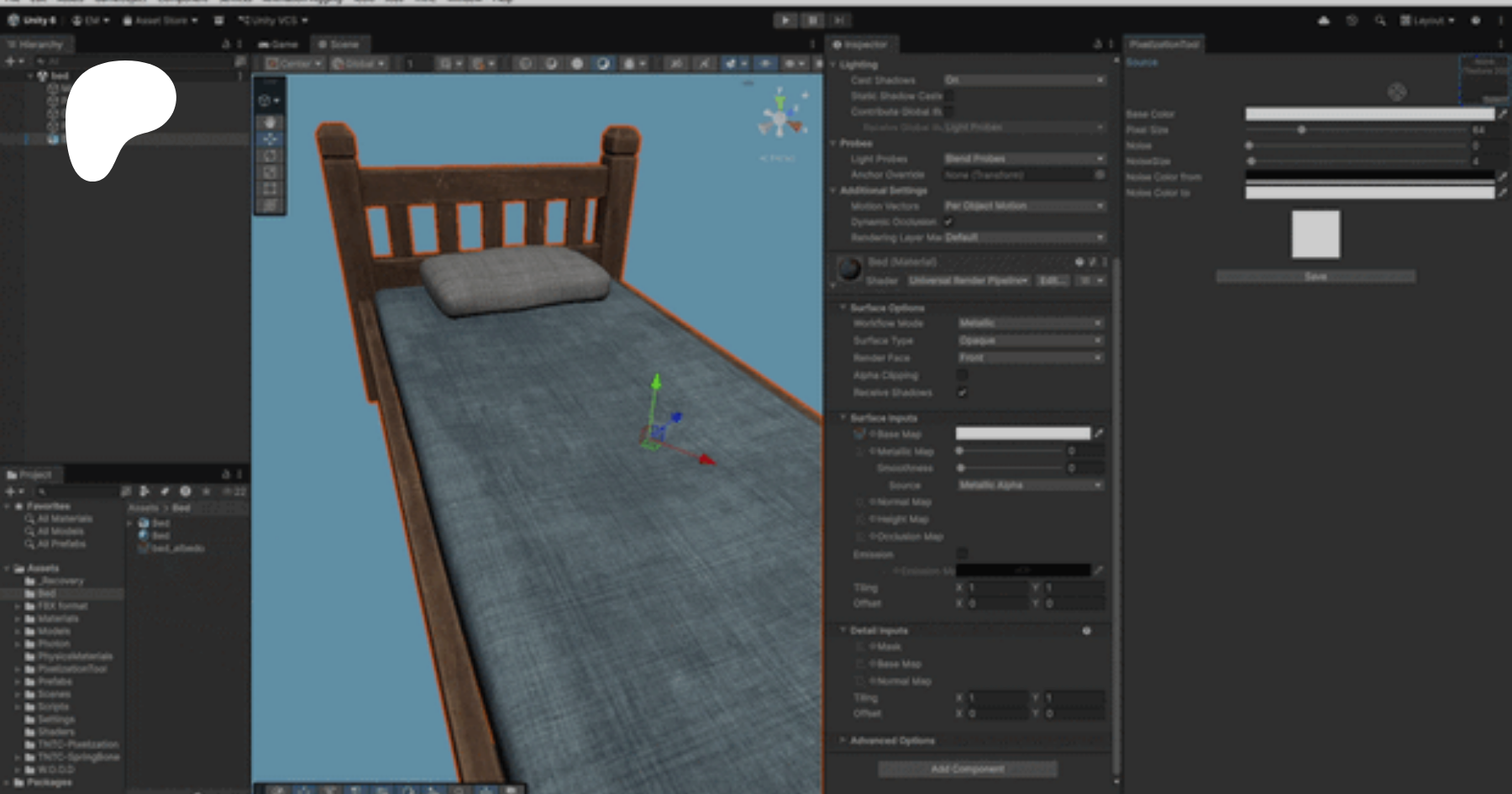
Task: Click the Add Component button
Action: [967, 769]
